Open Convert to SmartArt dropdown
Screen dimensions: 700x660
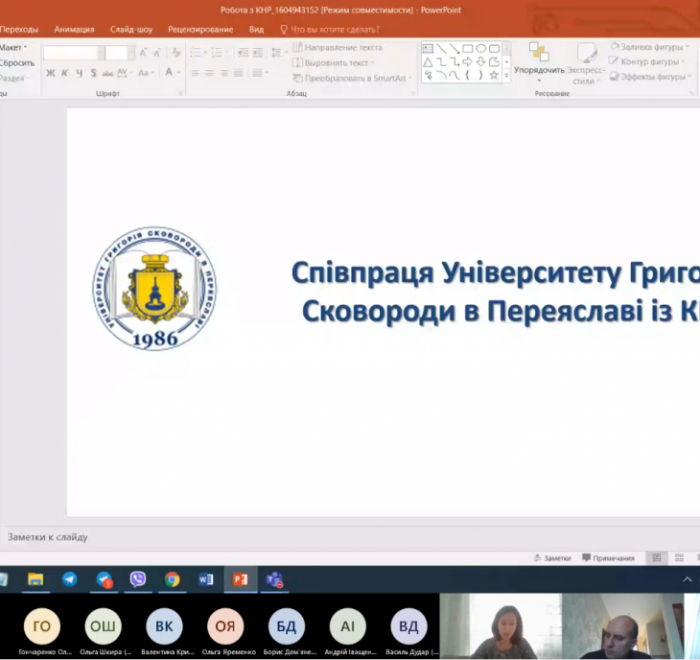pos(352,78)
